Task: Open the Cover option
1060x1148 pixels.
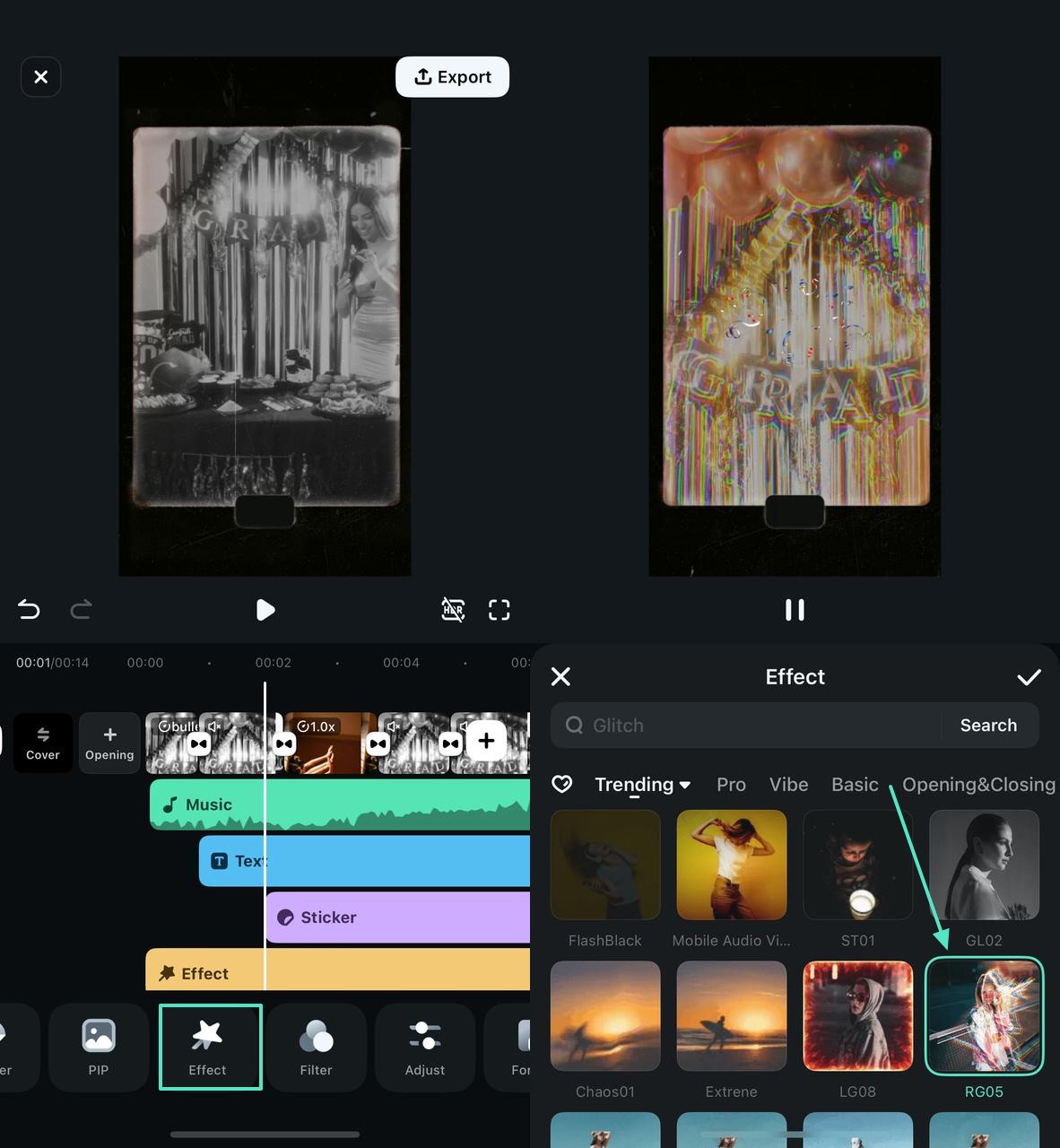Action: 43,743
